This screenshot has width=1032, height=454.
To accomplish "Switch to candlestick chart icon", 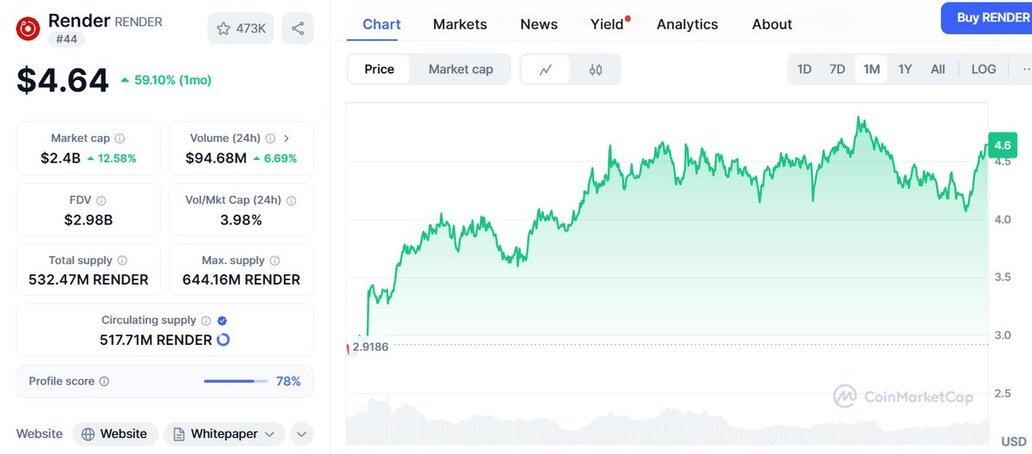I will point(596,69).
